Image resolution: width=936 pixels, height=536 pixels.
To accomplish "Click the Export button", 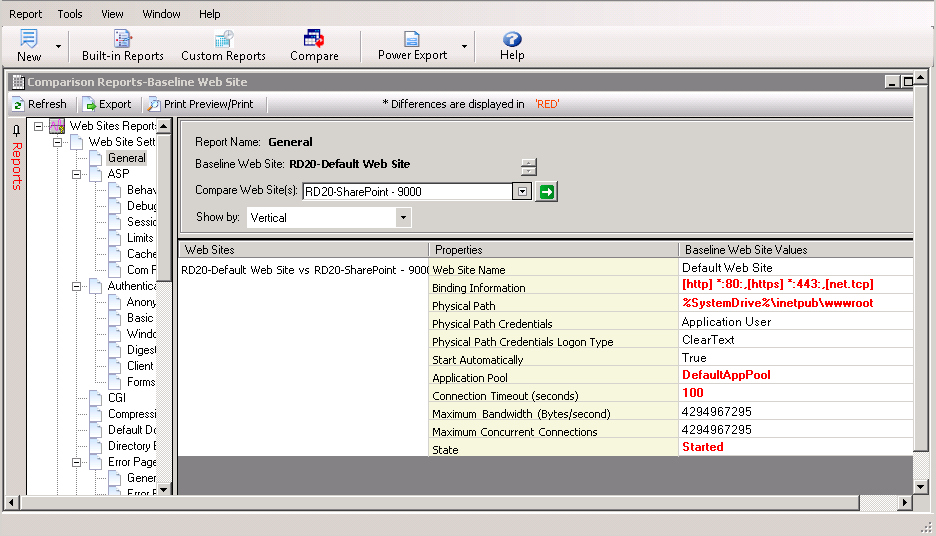I will (x=107, y=104).
